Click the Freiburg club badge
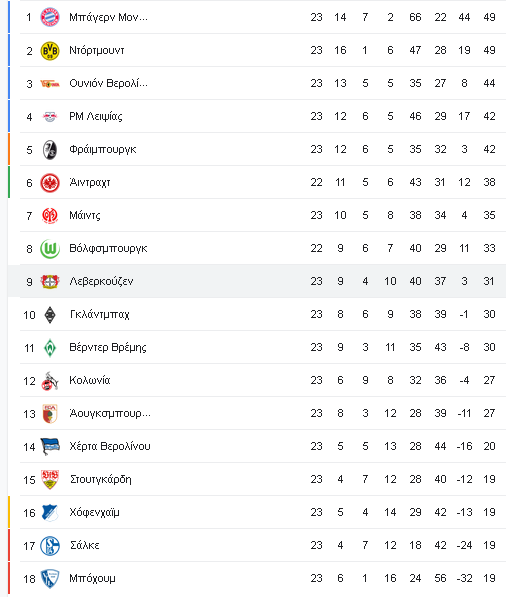 (50, 150)
